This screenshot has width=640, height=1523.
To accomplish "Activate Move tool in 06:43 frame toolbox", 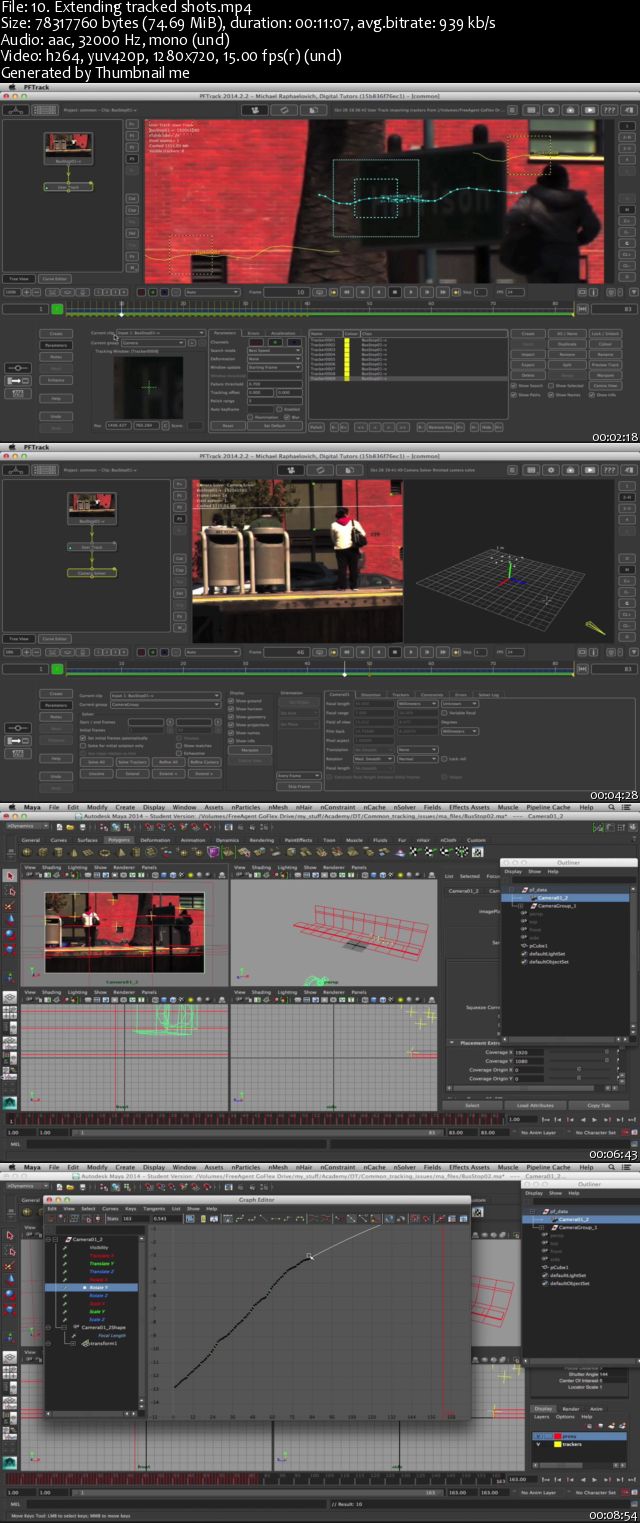I will [9, 920].
